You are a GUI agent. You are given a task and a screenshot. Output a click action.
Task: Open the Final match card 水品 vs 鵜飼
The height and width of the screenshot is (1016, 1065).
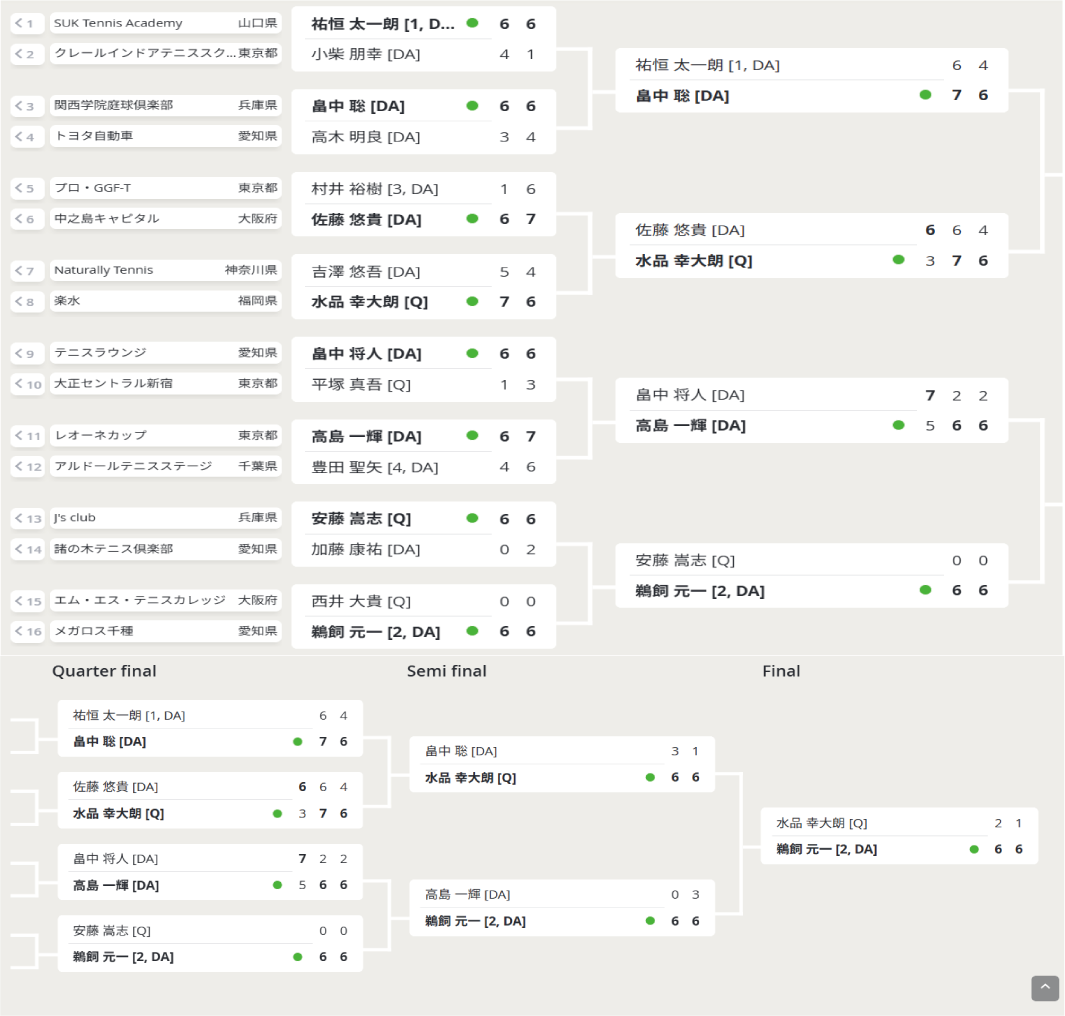click(x=898, y=836)
